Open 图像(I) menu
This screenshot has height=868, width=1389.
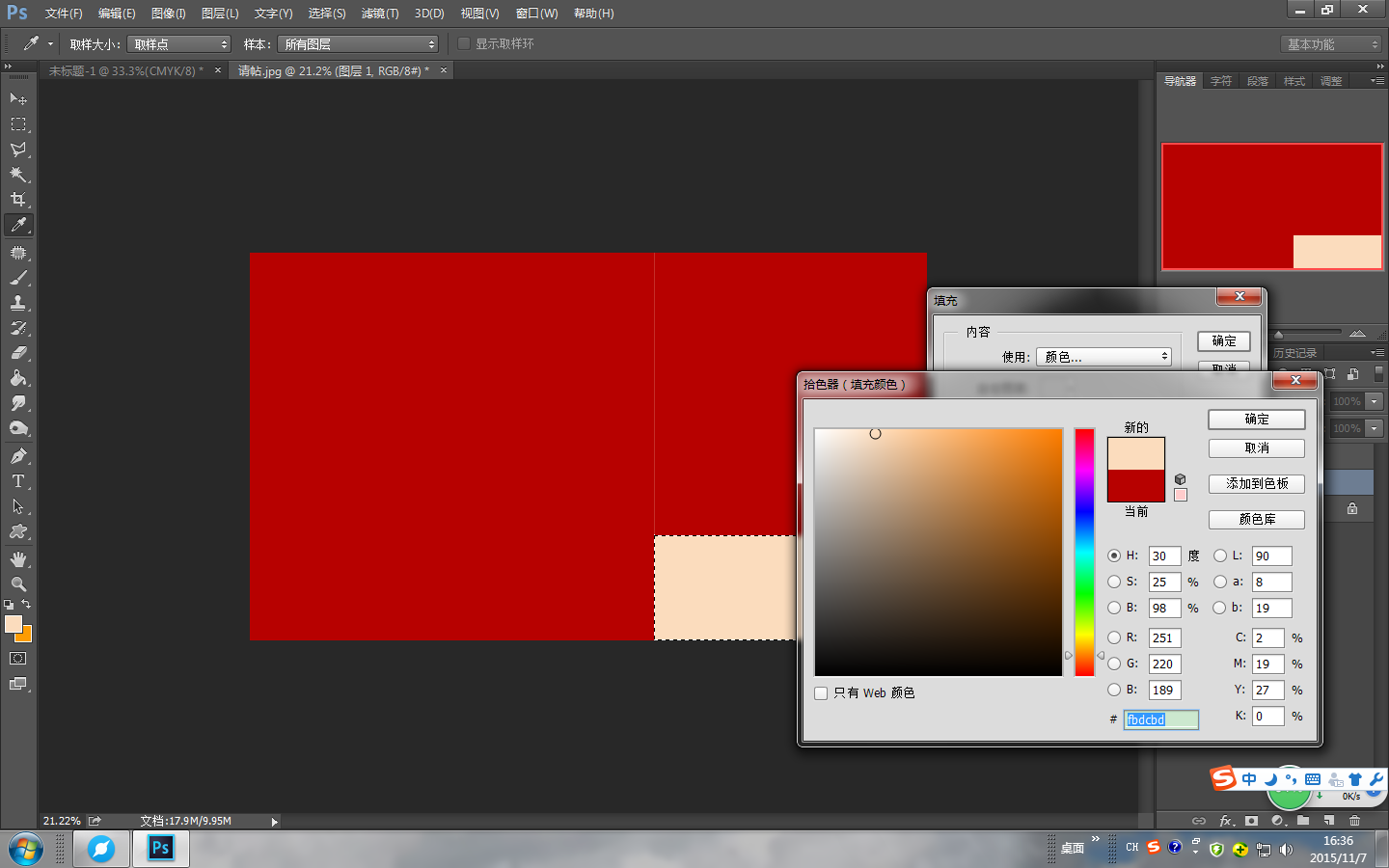point(169,14)
